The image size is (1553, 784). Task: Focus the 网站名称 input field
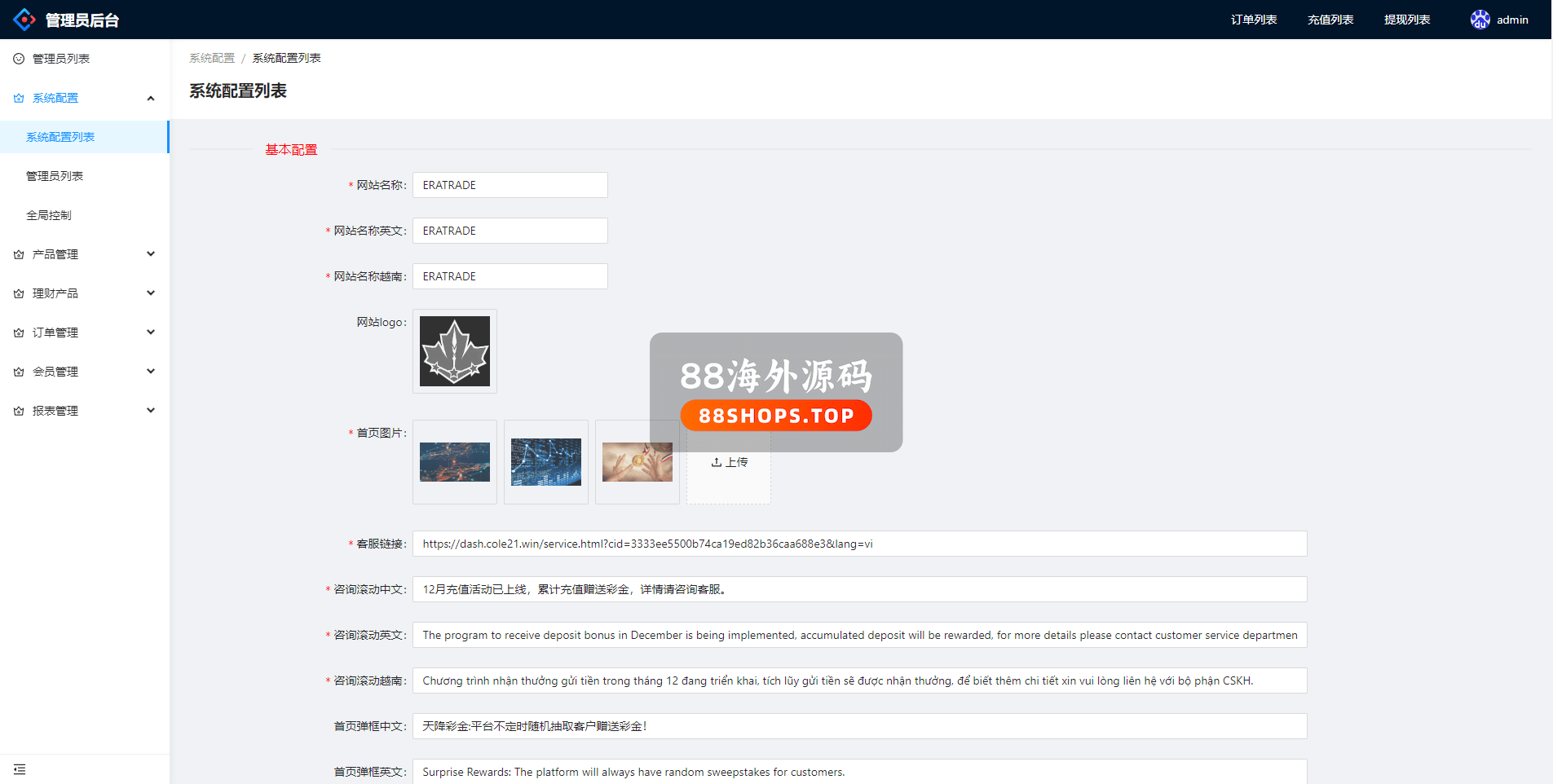[x=510, y=185]
